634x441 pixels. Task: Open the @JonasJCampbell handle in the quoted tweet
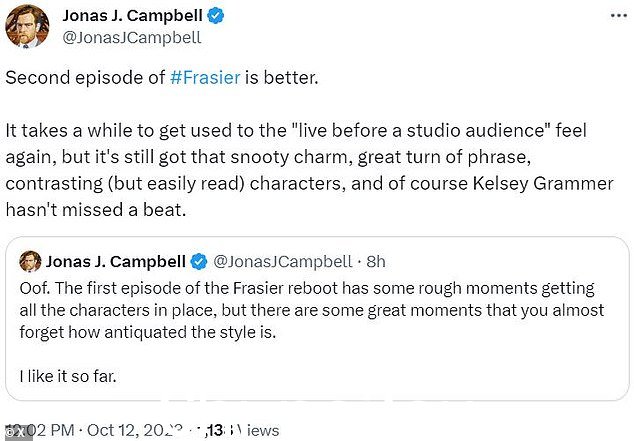point(283,262)
